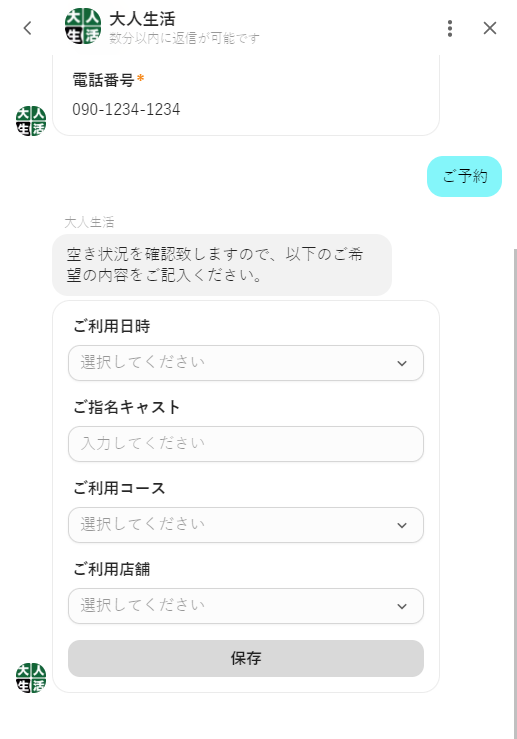Focus the ご指名キャスト input field

246,444
